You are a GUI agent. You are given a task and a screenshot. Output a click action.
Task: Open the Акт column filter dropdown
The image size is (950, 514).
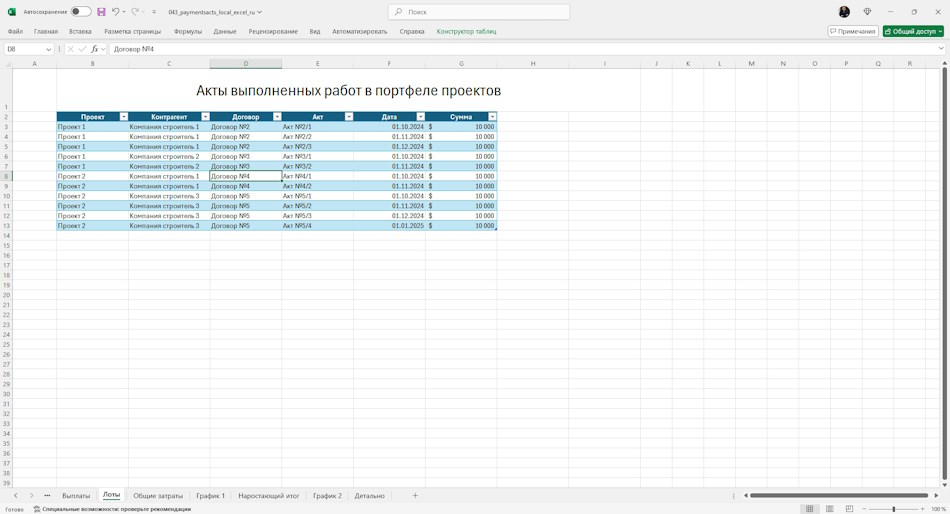(349, 116)
